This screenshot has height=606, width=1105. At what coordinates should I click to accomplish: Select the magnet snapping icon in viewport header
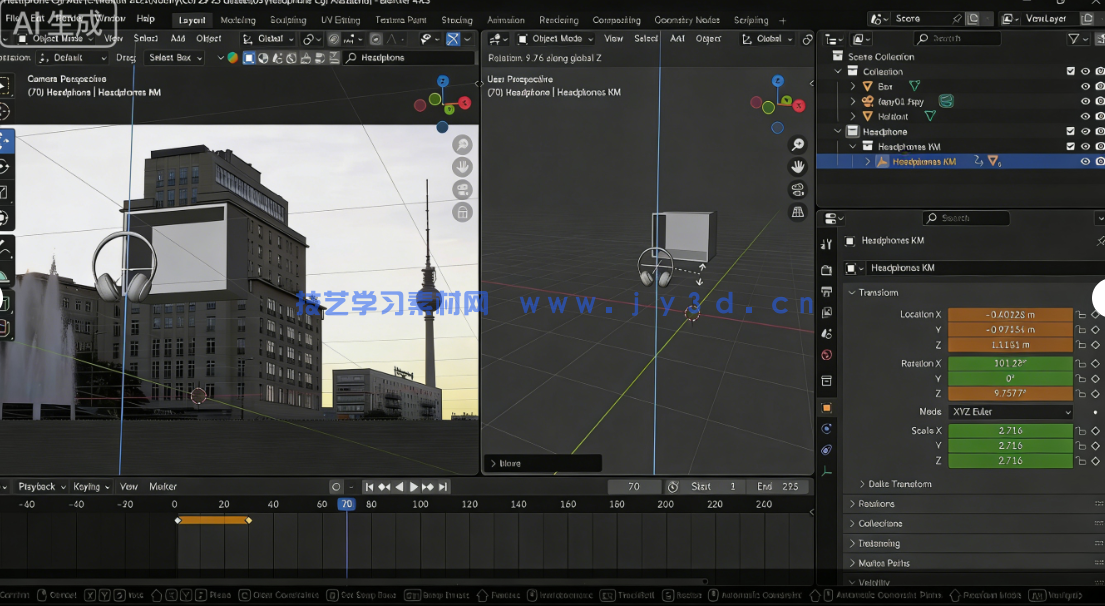[x=334, y=38]
